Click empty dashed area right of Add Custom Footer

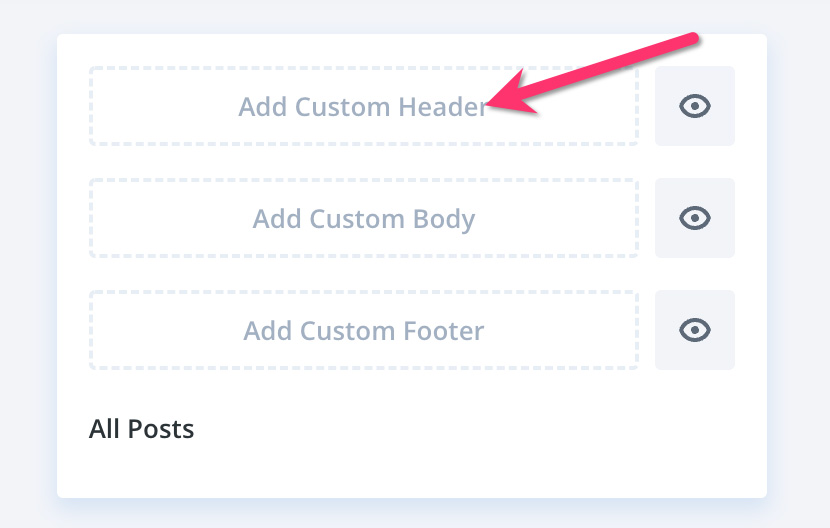point(560,330)
